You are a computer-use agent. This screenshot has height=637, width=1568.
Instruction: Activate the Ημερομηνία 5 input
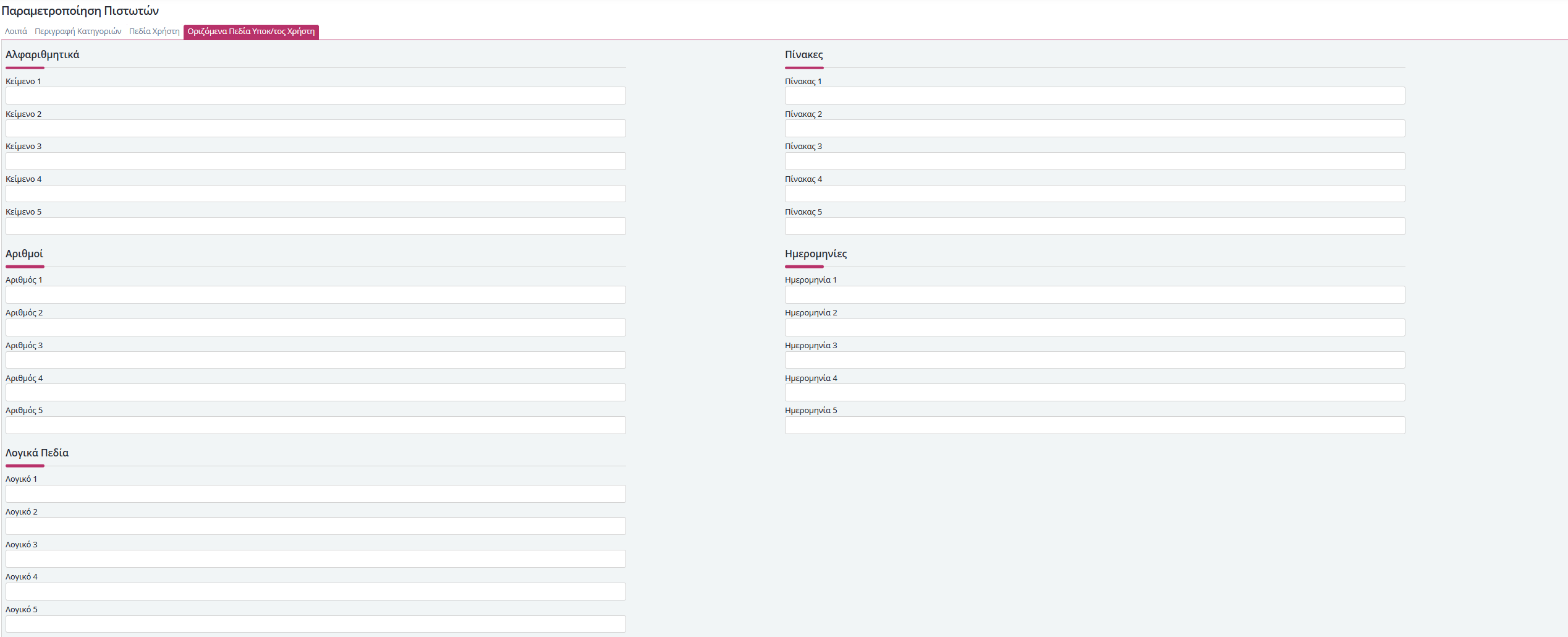point(1095,425)
